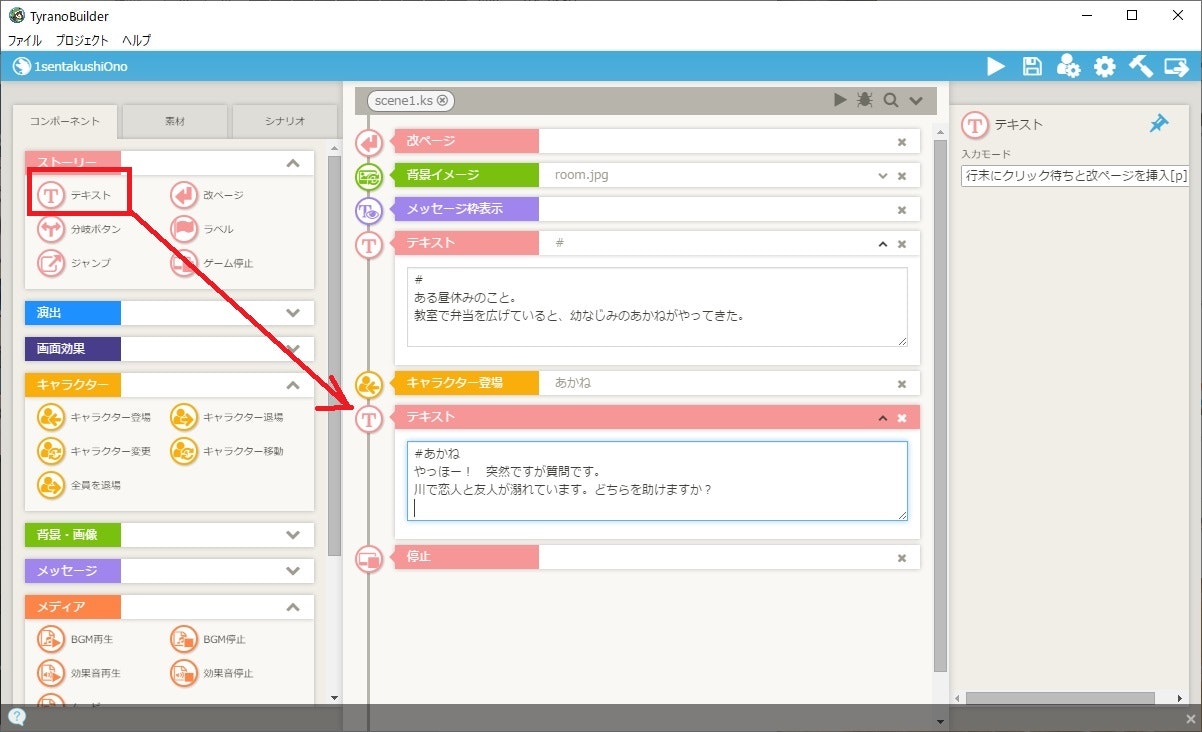Click the export game icon in top toolbar

1176,67
